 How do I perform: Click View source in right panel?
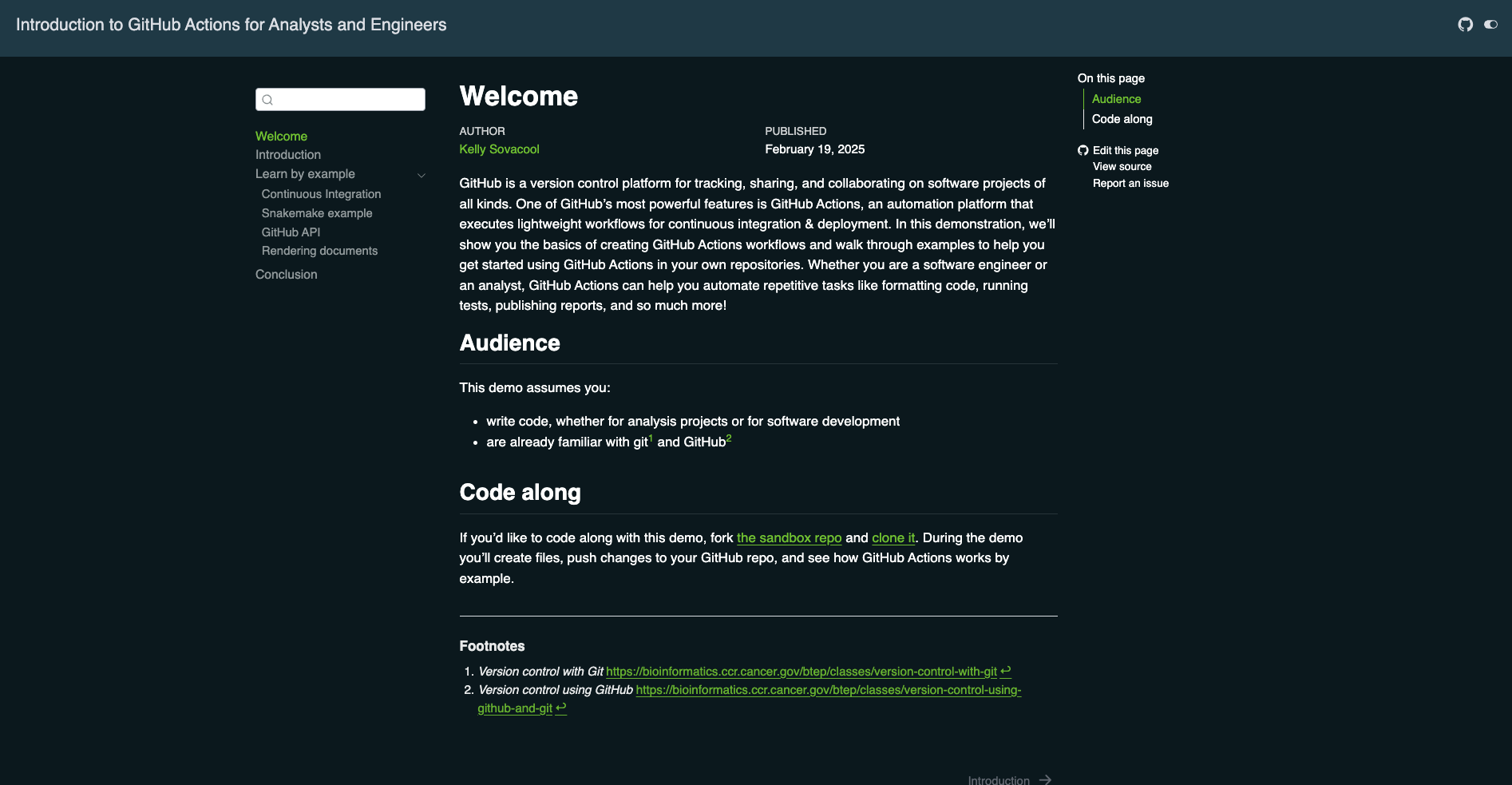point(1122,167)
